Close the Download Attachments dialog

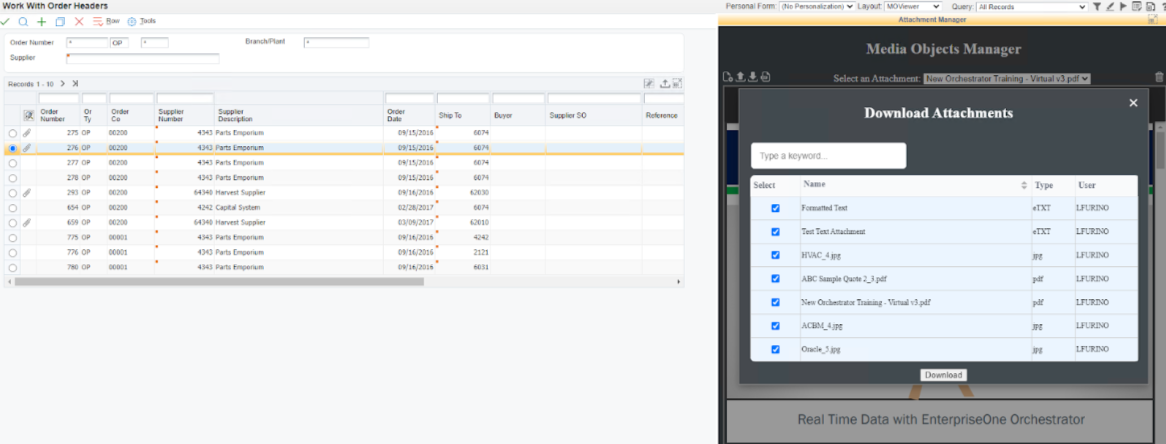click(x=1133, y=103)
